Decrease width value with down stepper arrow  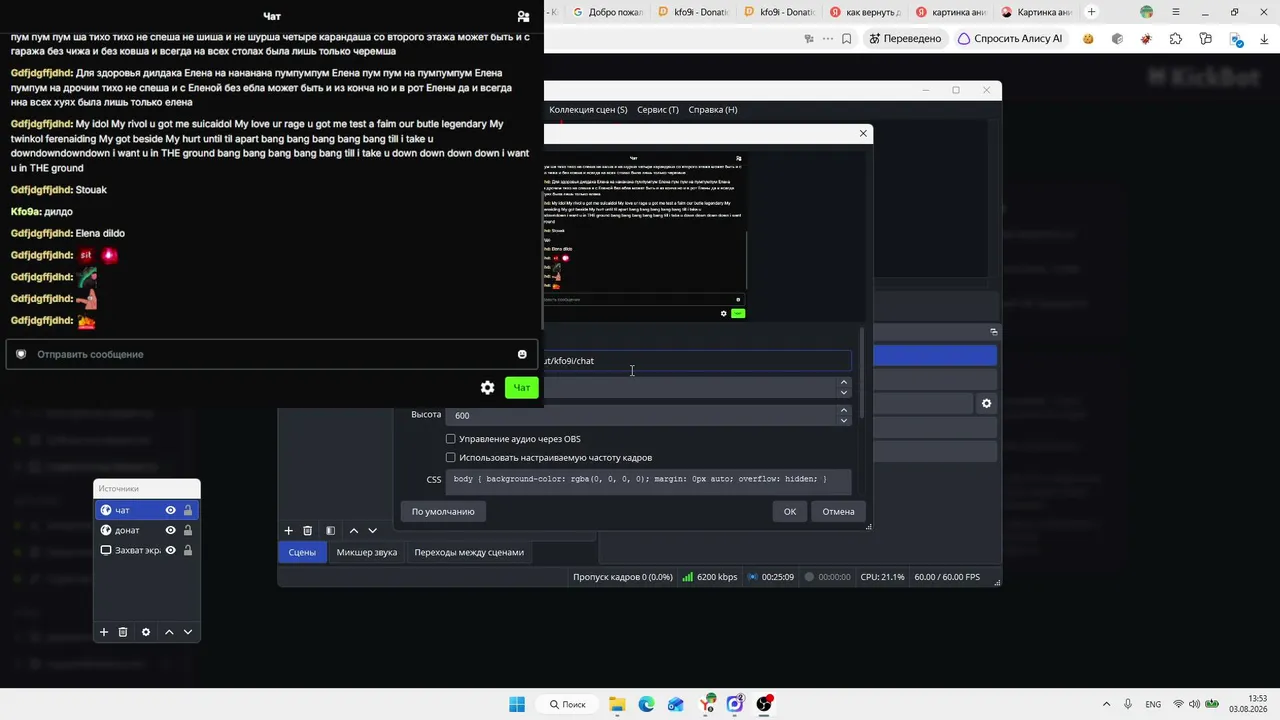(844, 393)
